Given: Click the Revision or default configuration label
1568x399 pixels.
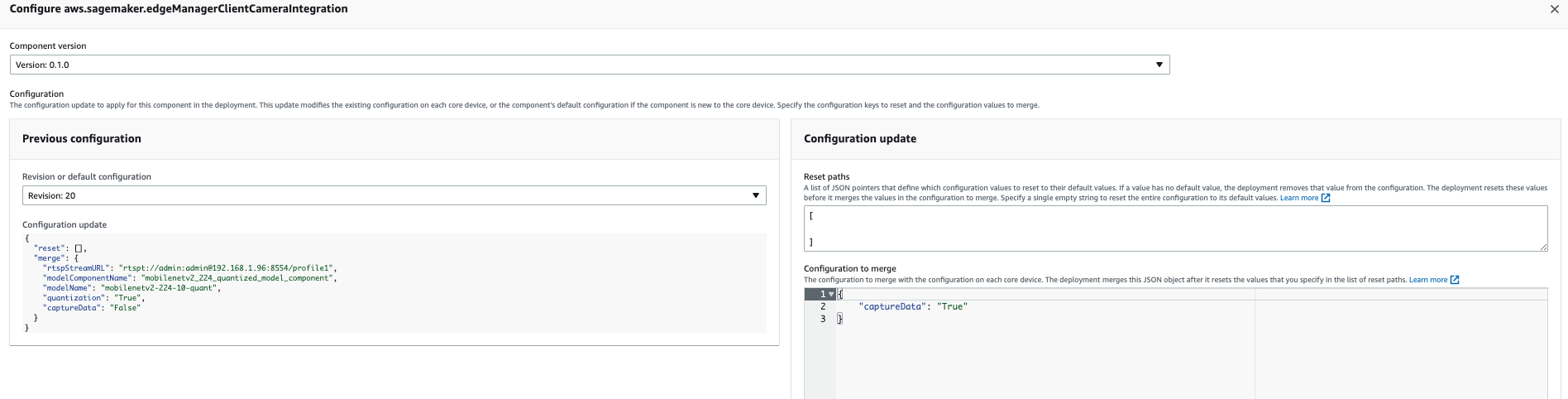Looking at the screenshot, I should (x=87, y=176).
